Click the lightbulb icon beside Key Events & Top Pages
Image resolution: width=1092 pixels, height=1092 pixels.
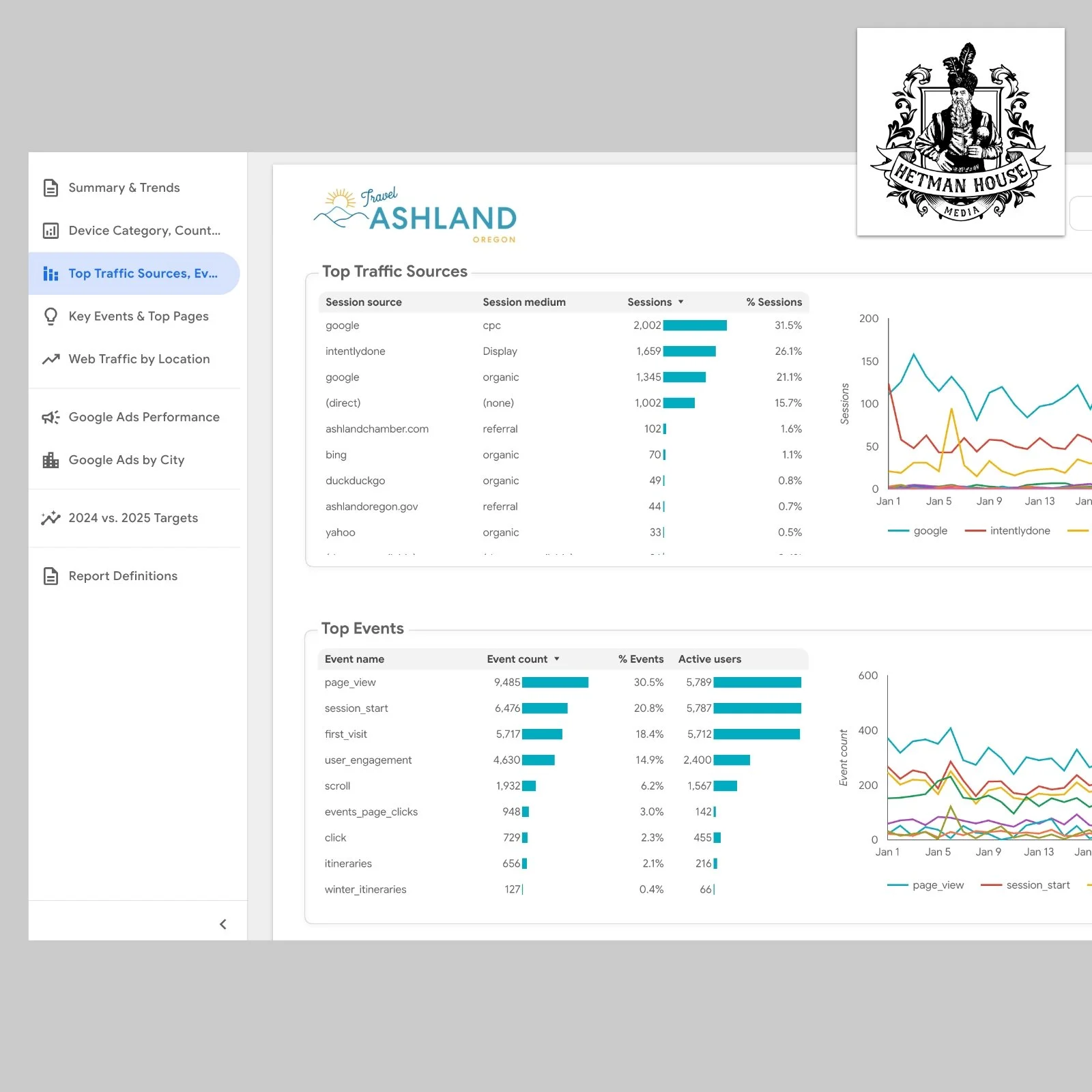click(51, 316)
